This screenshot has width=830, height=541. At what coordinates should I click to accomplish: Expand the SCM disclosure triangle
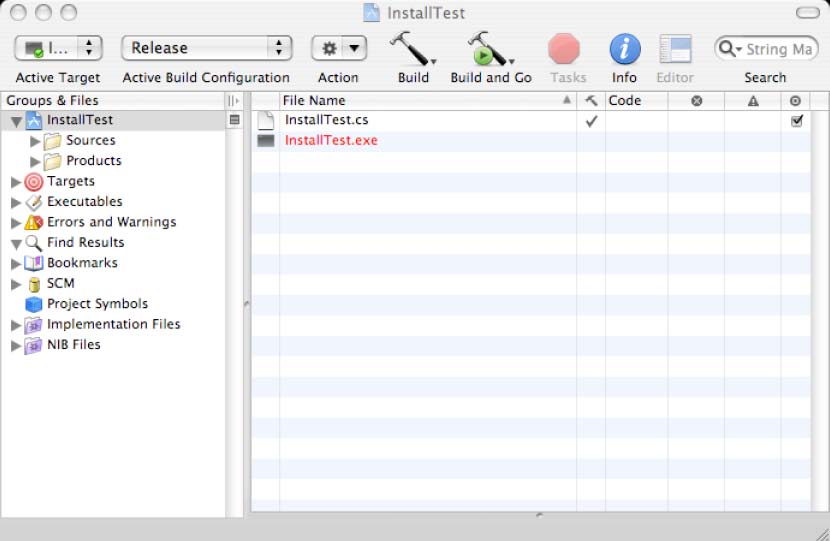[16, 284]
